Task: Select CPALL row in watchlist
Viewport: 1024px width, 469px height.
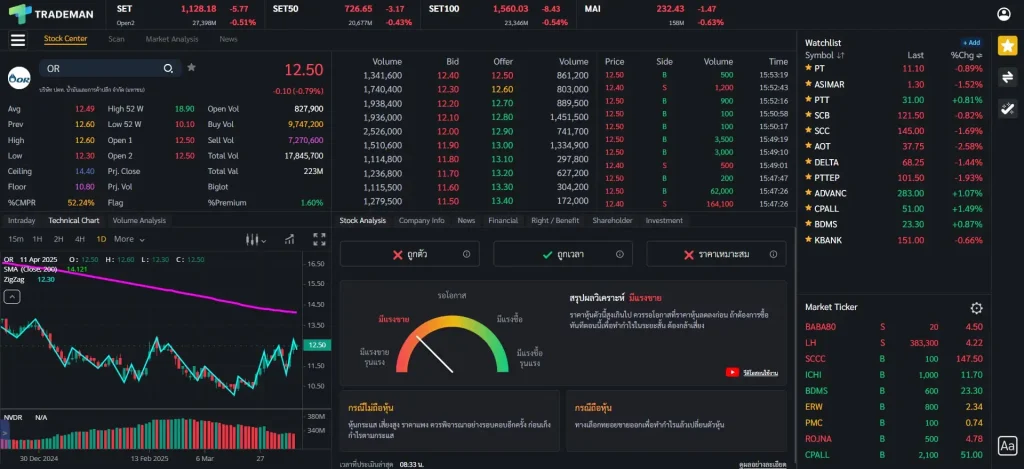Action: (x=894, y=209)
